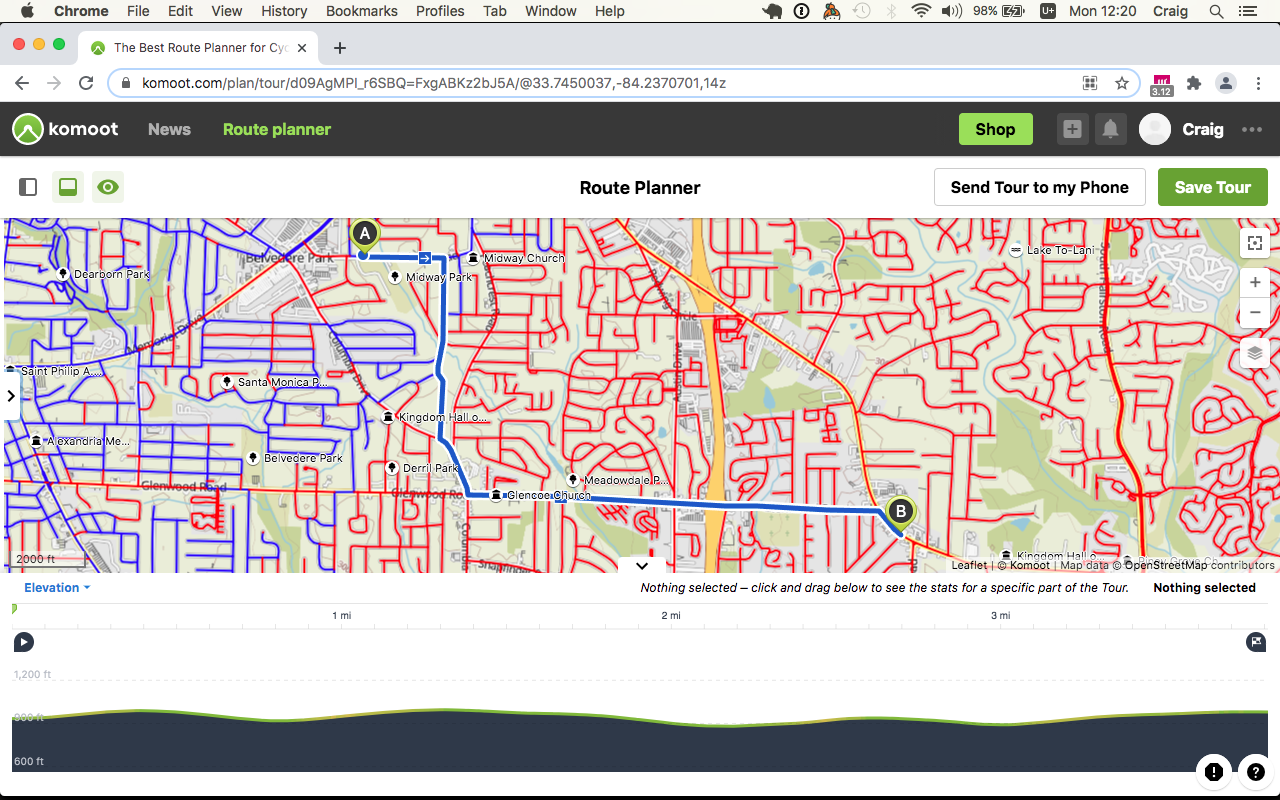The height and width of the screenshot is (800, 1280).
Task: Click Send Tour to my Phone
Action: [1039, 187]
